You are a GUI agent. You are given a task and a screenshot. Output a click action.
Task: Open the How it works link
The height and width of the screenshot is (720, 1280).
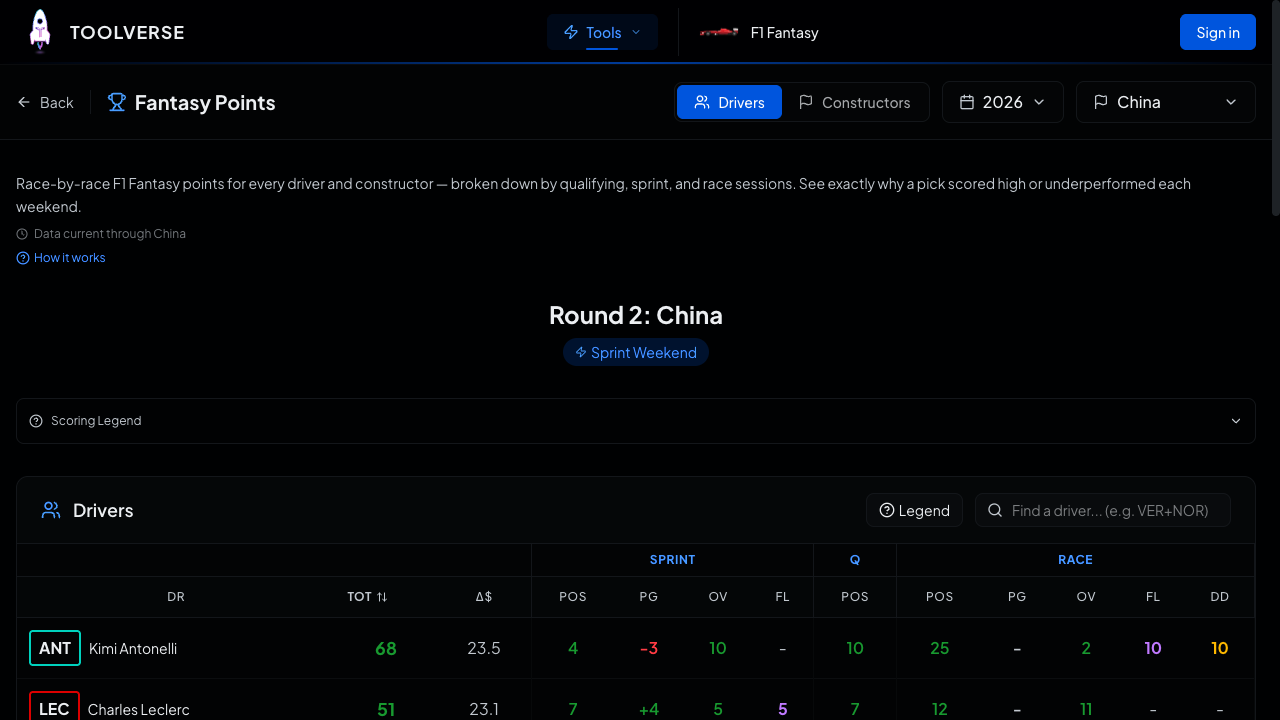click(61, 257)
